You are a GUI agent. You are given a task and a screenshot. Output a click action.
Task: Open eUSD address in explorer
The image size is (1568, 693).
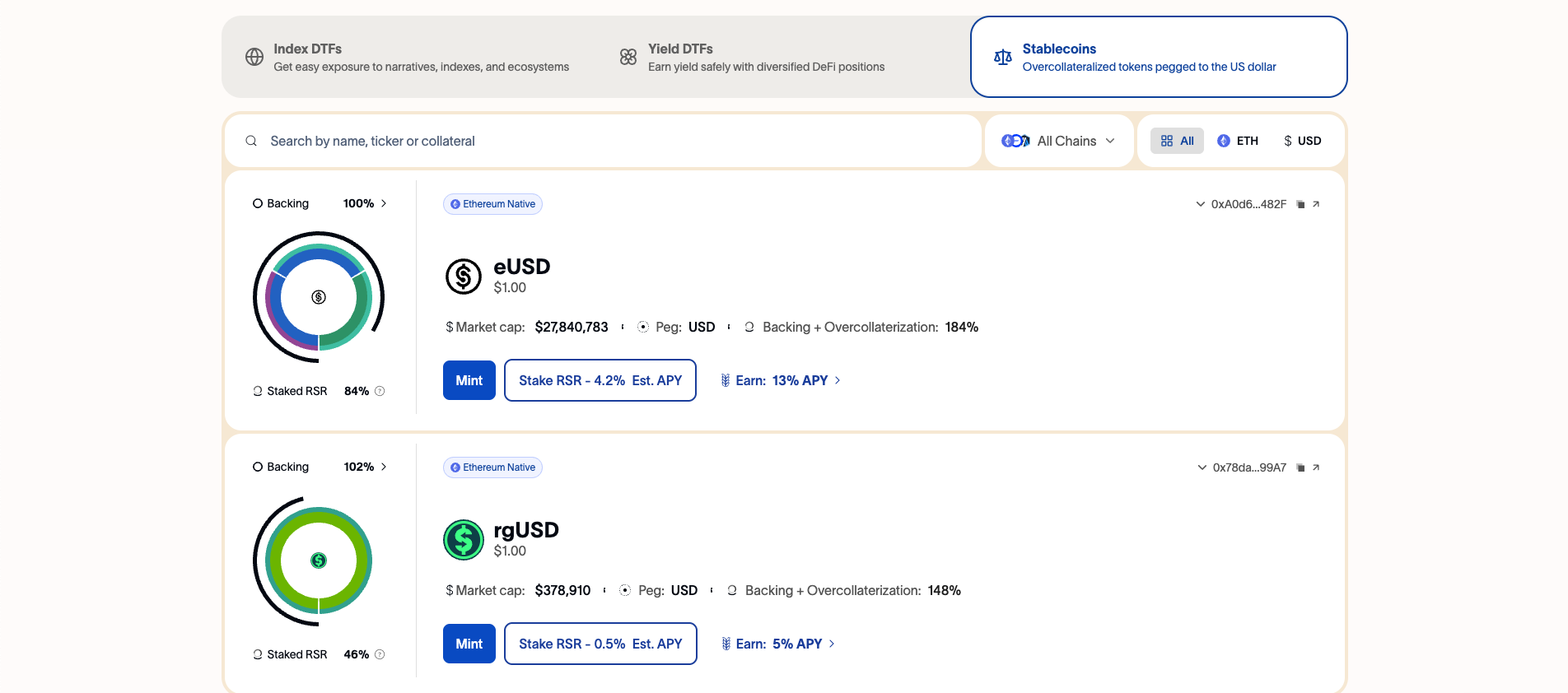1316,204
